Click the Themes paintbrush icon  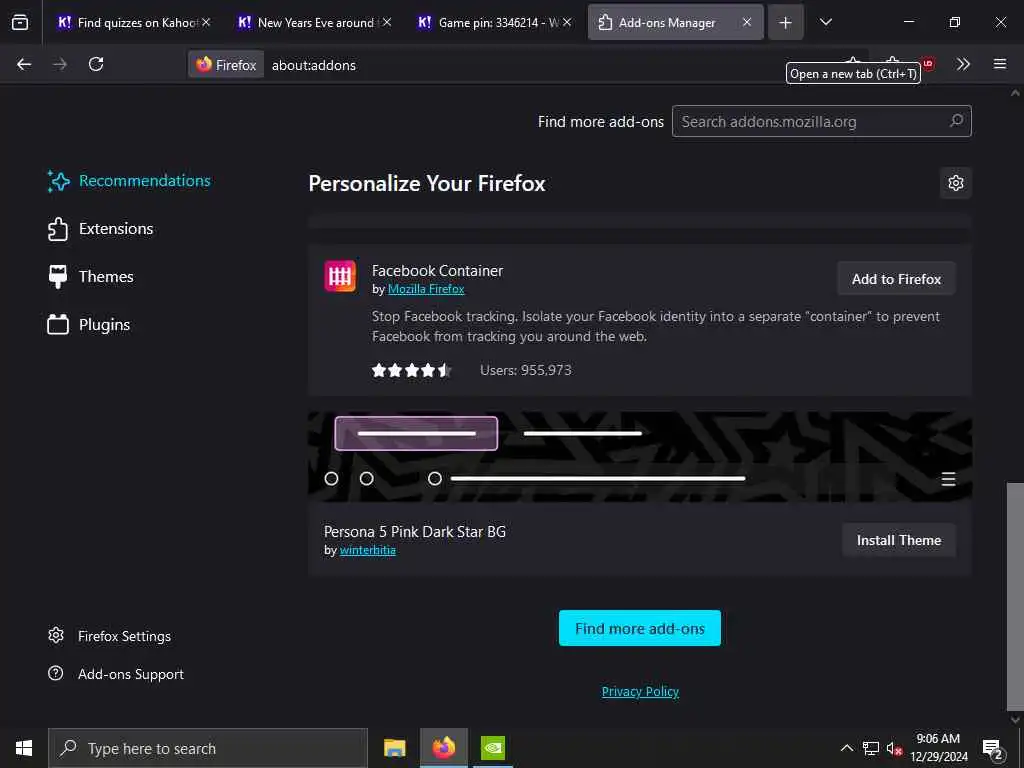tap(58, 277)
